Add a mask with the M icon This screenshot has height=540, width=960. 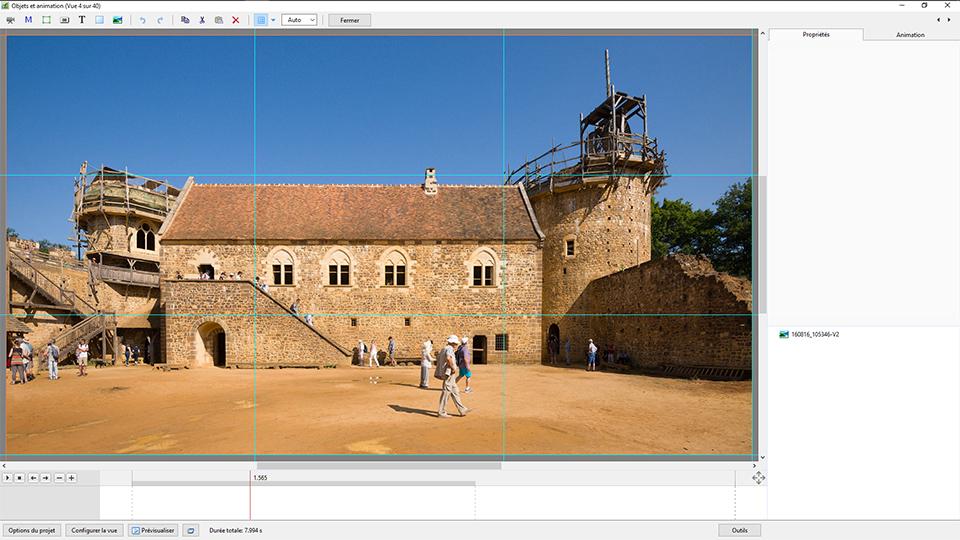pyautogui.click(x=28, y=20)
